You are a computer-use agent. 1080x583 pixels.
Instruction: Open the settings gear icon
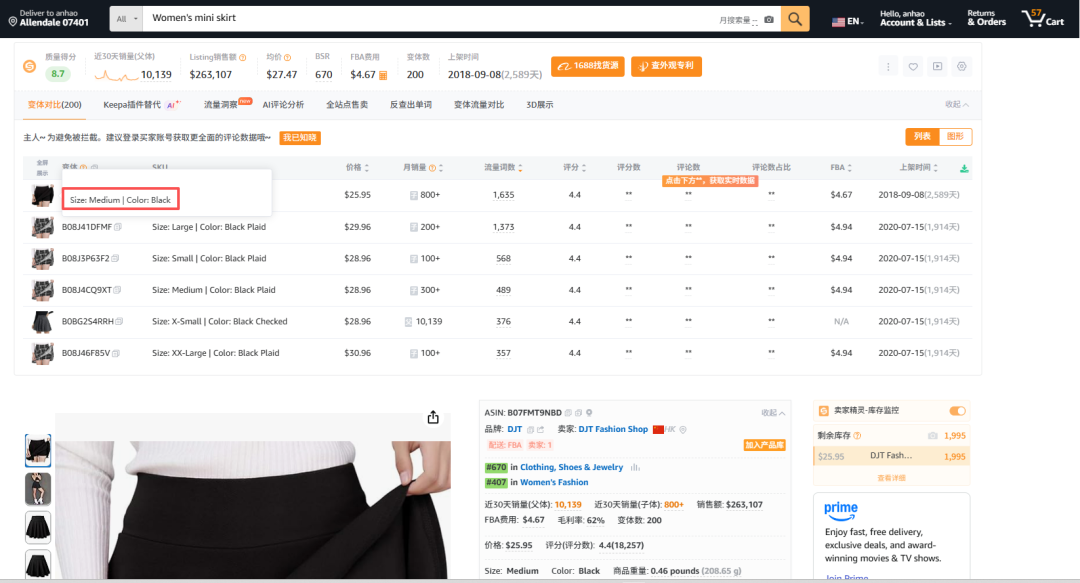click(962, 67)
